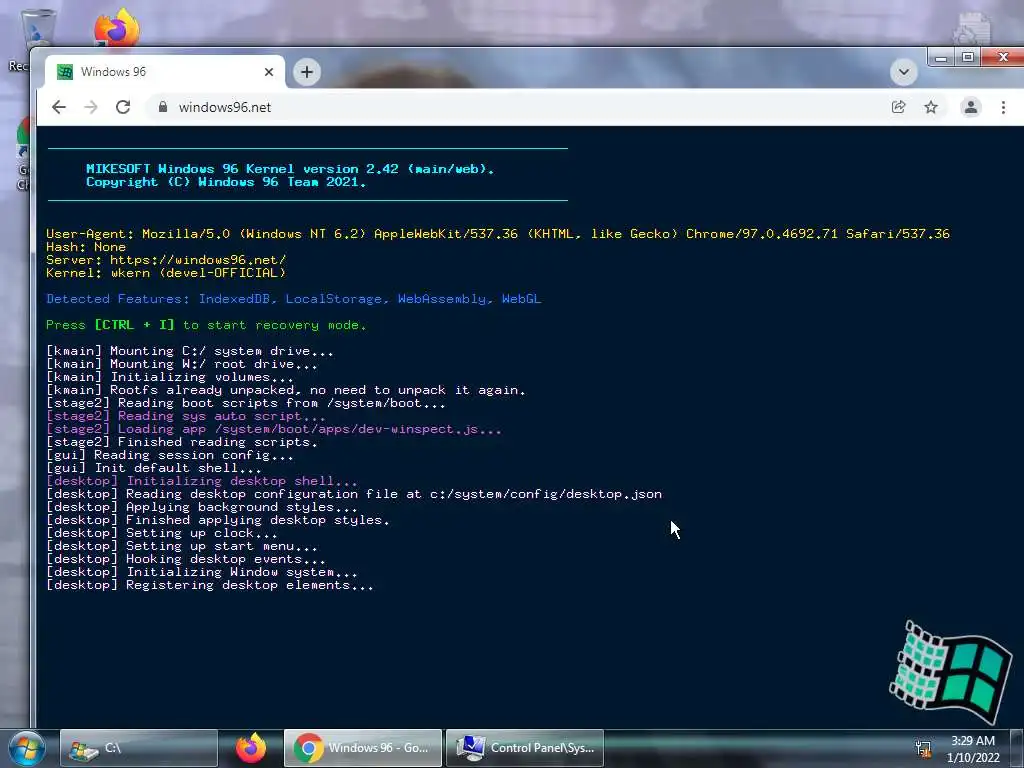Click the Firefox desktop shortcut icon

(116, 29)
